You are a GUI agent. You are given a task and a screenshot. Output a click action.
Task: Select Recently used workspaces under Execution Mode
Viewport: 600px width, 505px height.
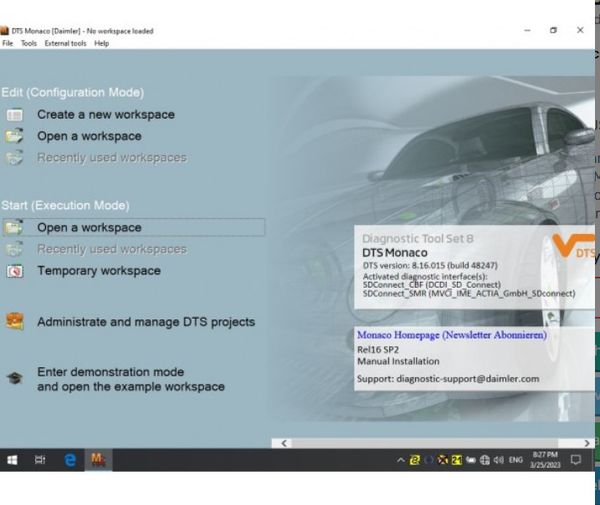(x=112, y=249)
